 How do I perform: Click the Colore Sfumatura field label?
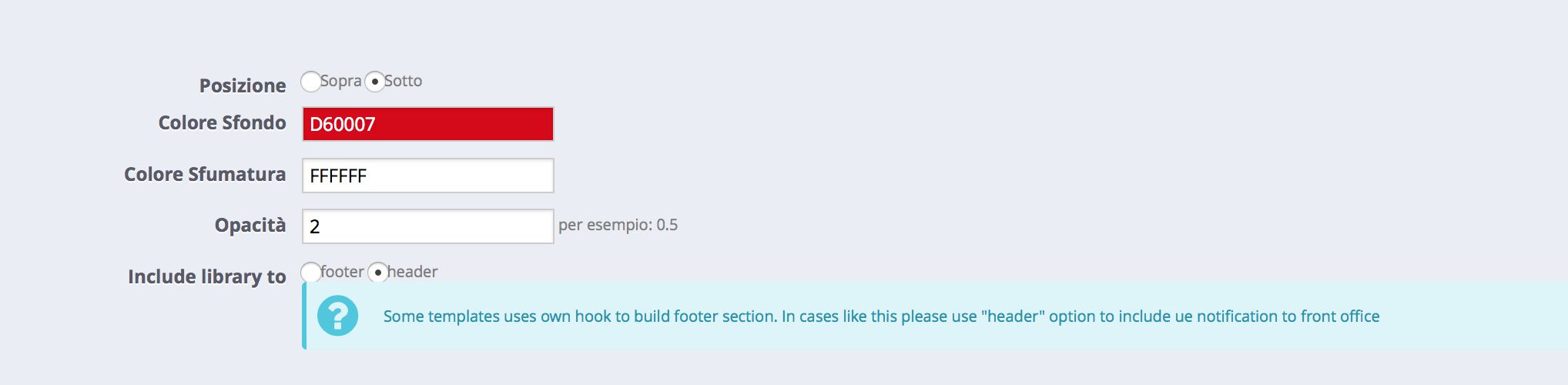coord(205,174)
